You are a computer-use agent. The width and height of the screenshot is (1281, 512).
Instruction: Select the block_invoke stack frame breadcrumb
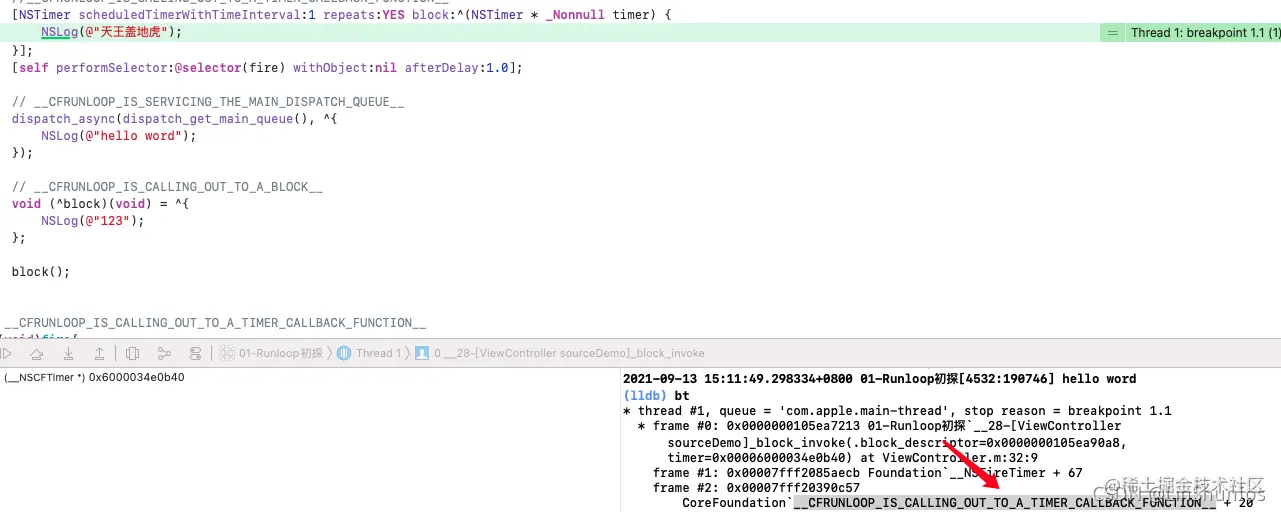coord(560,353)
